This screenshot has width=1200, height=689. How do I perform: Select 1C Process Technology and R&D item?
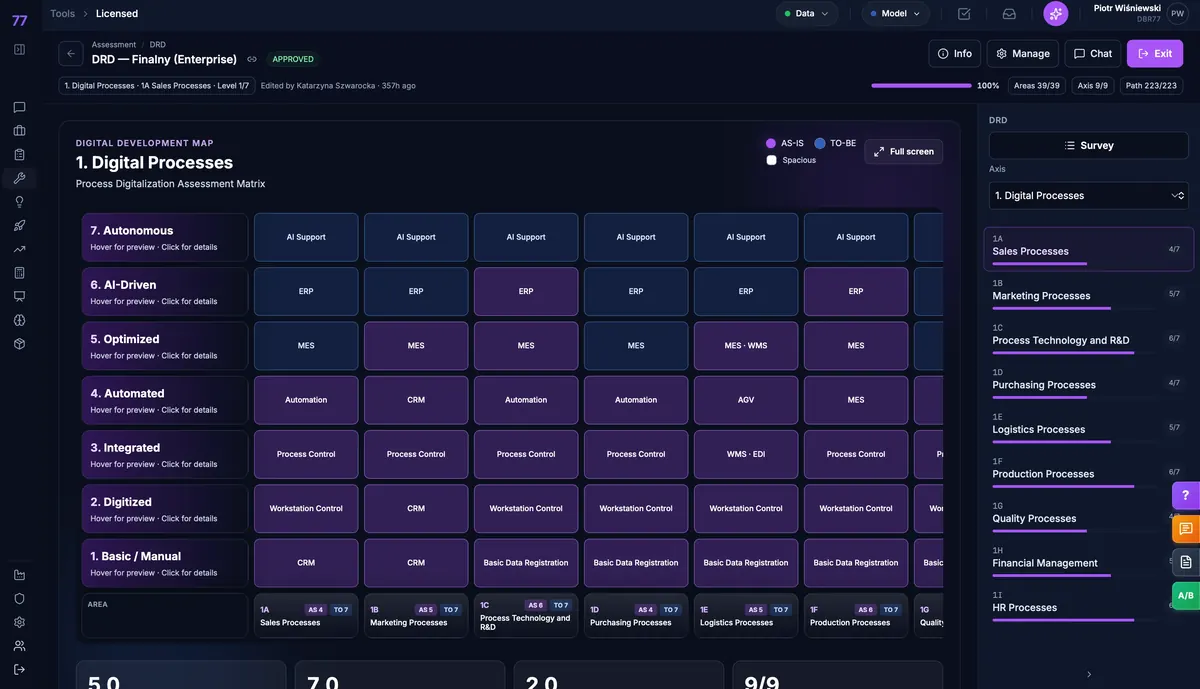[x=1088, y=338]
